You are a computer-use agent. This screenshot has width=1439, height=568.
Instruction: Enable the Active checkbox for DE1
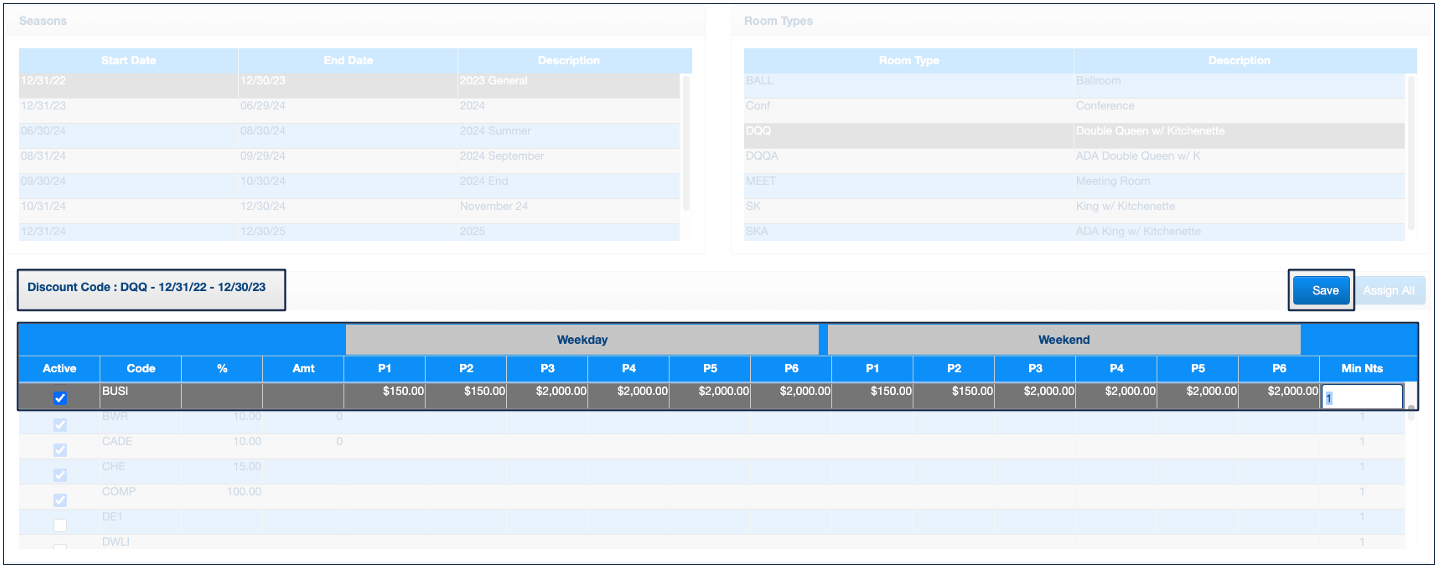60,525
